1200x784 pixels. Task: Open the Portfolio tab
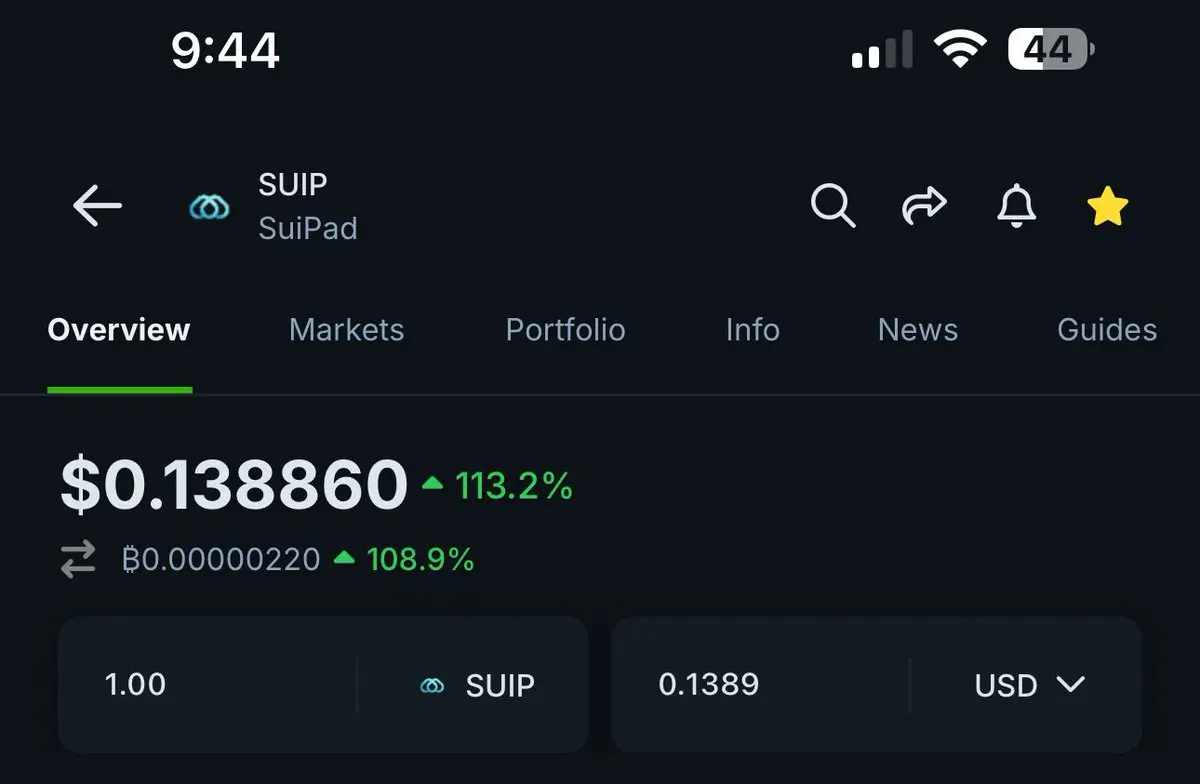565,330
